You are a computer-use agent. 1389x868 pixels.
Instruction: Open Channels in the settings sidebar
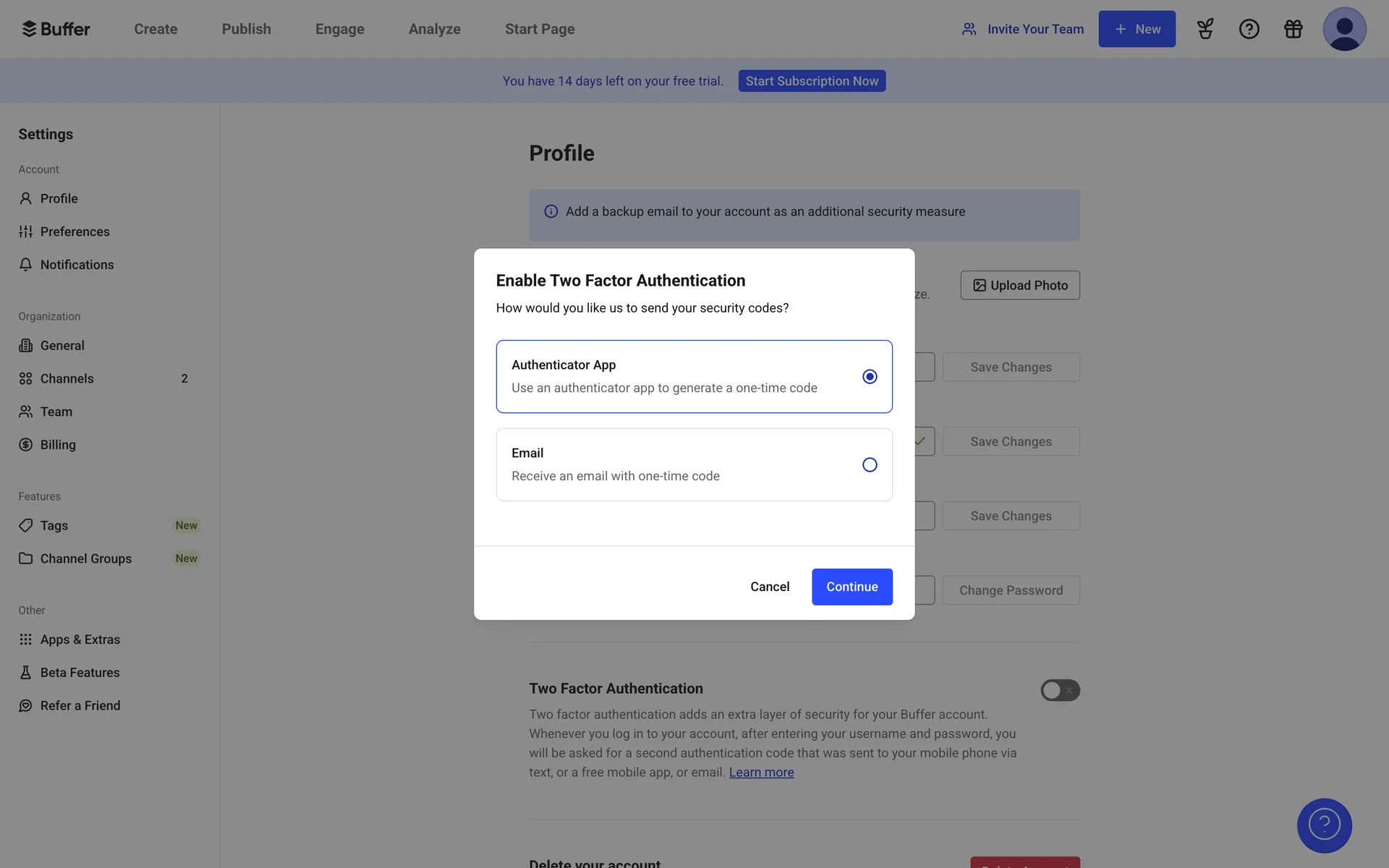pyautogui.click(x=67, y=378)
